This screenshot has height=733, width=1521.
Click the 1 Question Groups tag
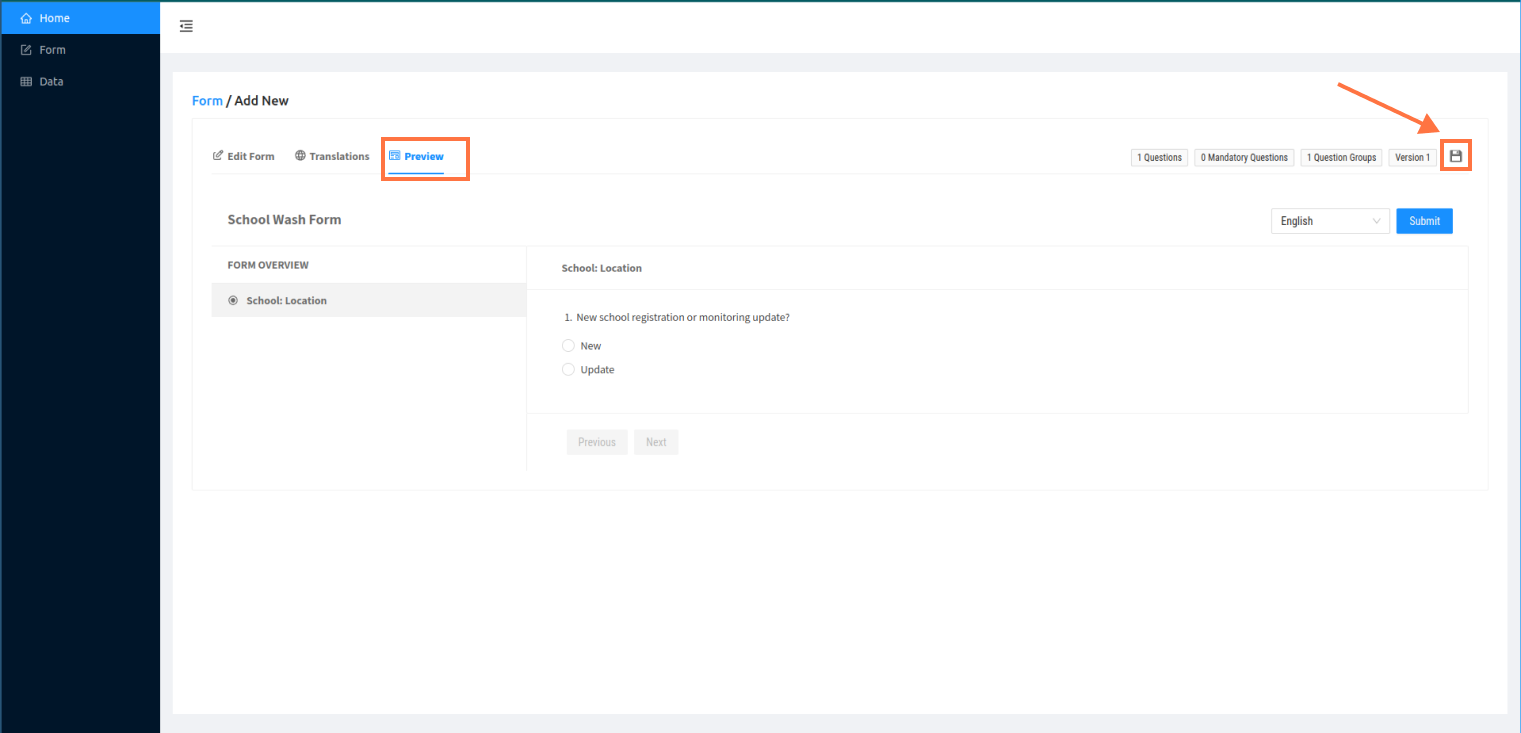point(1342,157)
